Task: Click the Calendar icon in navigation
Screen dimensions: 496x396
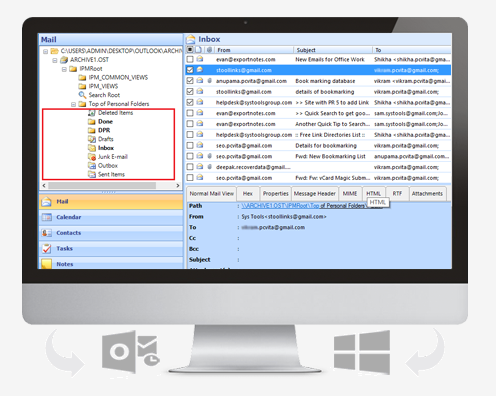Action: pyautogui.click(x=46, y=217)
